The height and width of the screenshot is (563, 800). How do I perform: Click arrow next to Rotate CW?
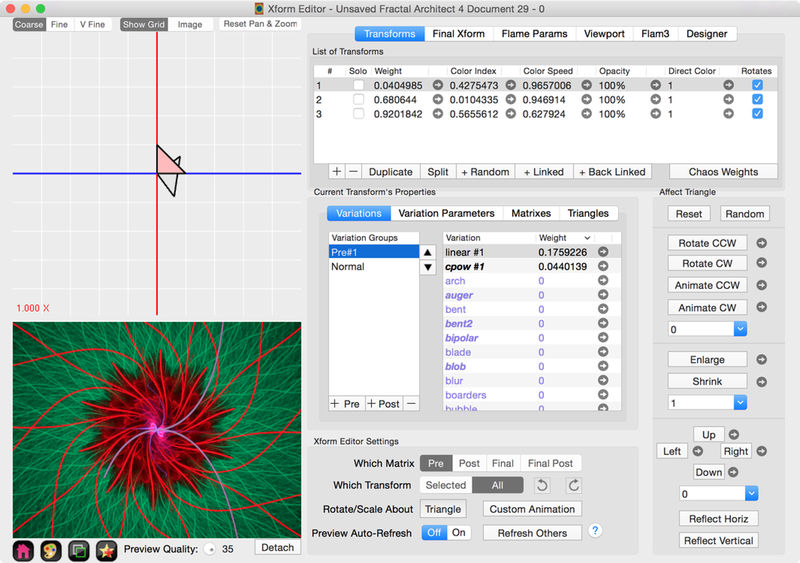coord(761,263)
